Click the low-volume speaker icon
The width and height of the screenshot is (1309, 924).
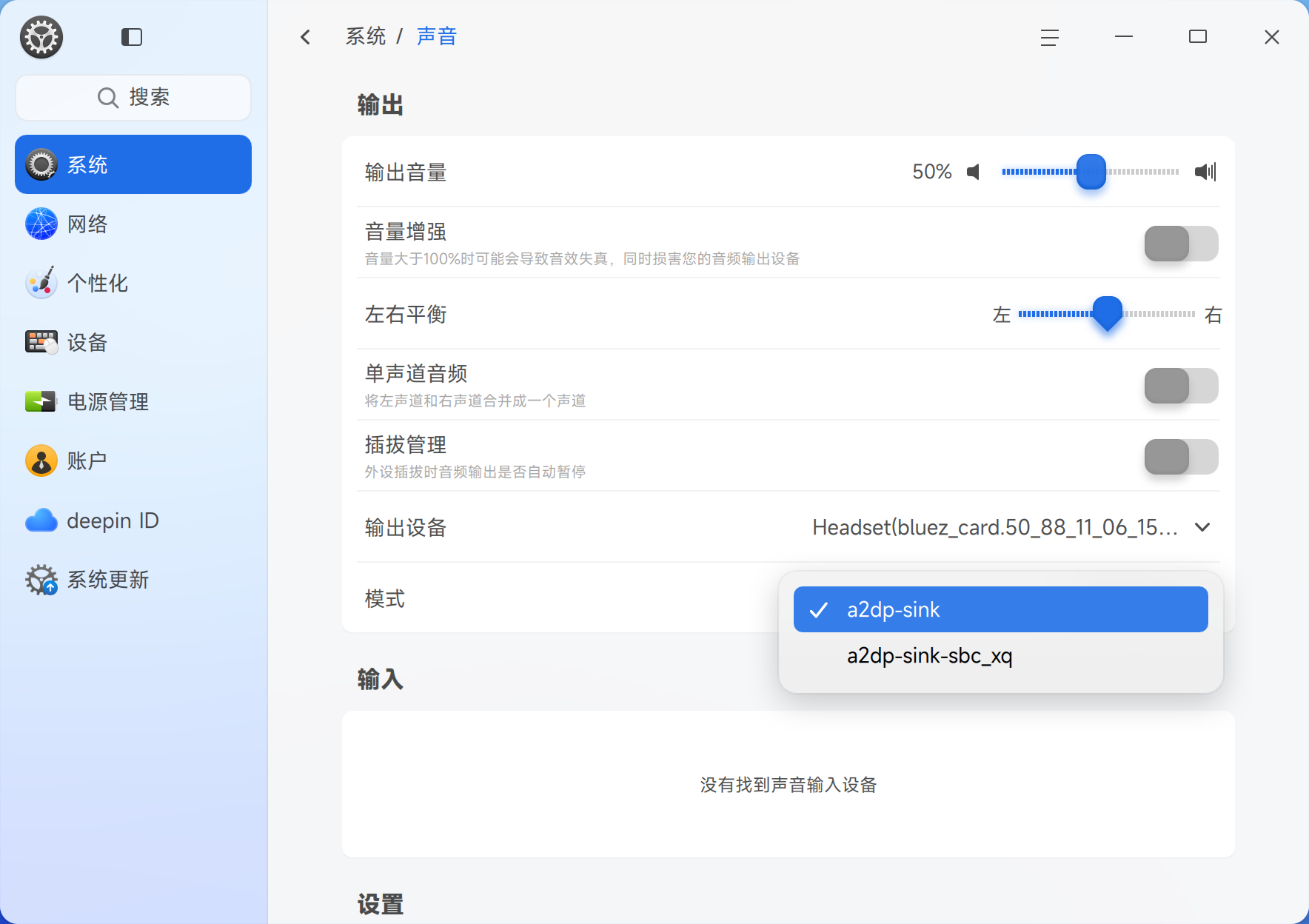pos(974,172)
